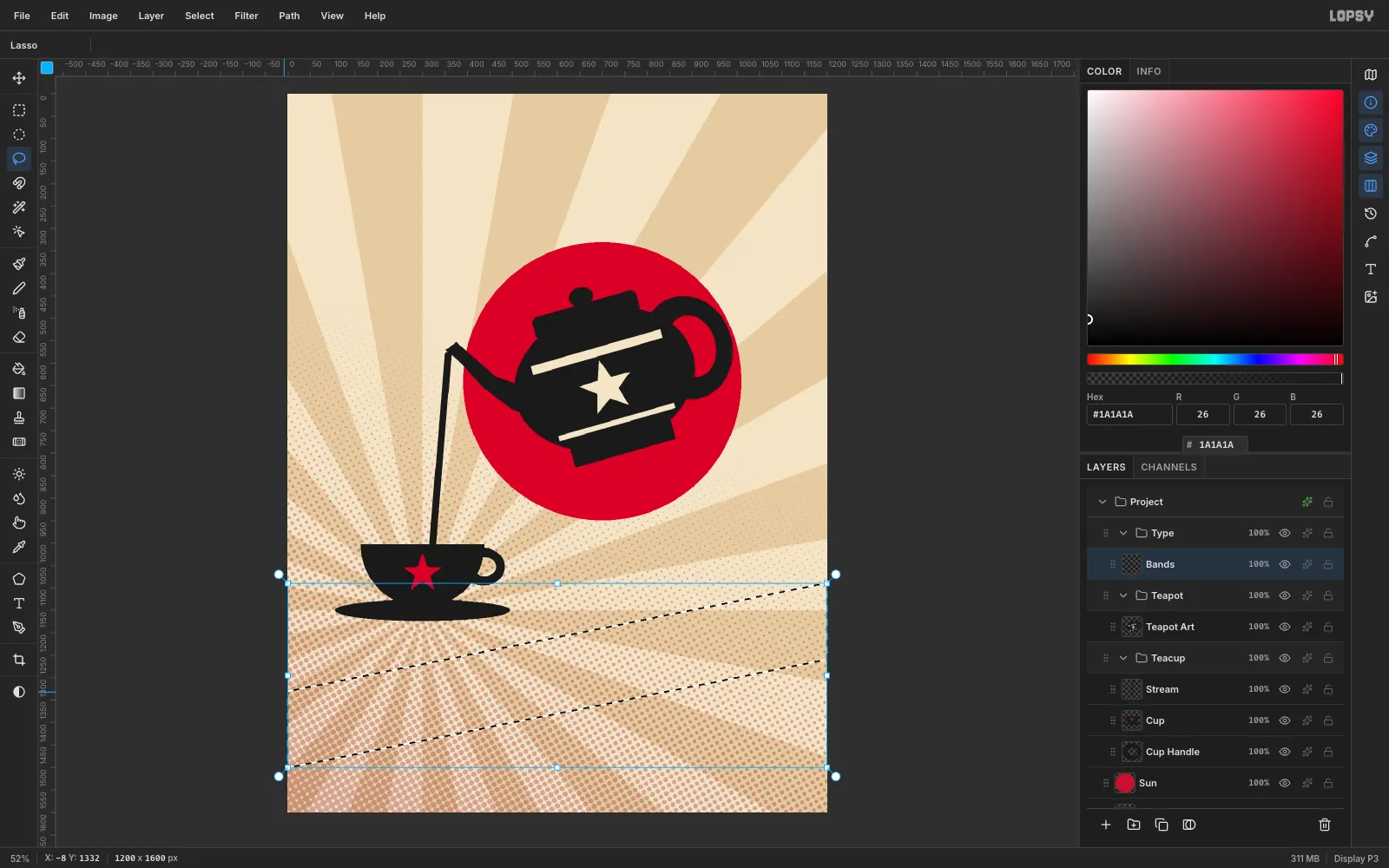Collapse the Type group

pos(1123,533)
